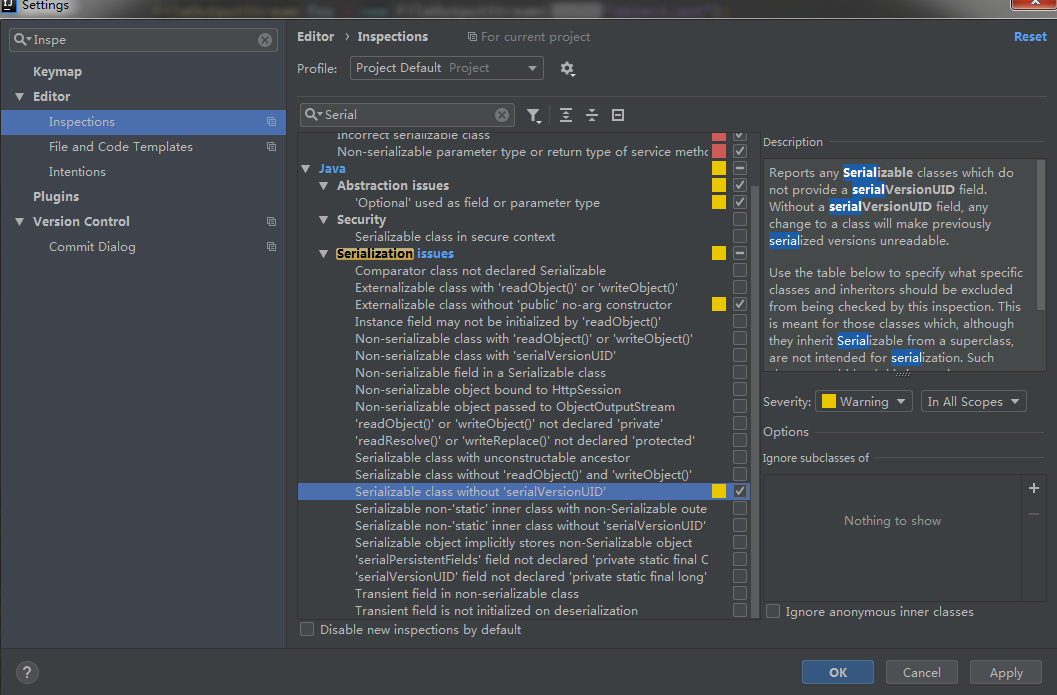The image size is (1057, 695).
Task: Open the Severity Warning dropdown
Action: [x=864, y=402]
